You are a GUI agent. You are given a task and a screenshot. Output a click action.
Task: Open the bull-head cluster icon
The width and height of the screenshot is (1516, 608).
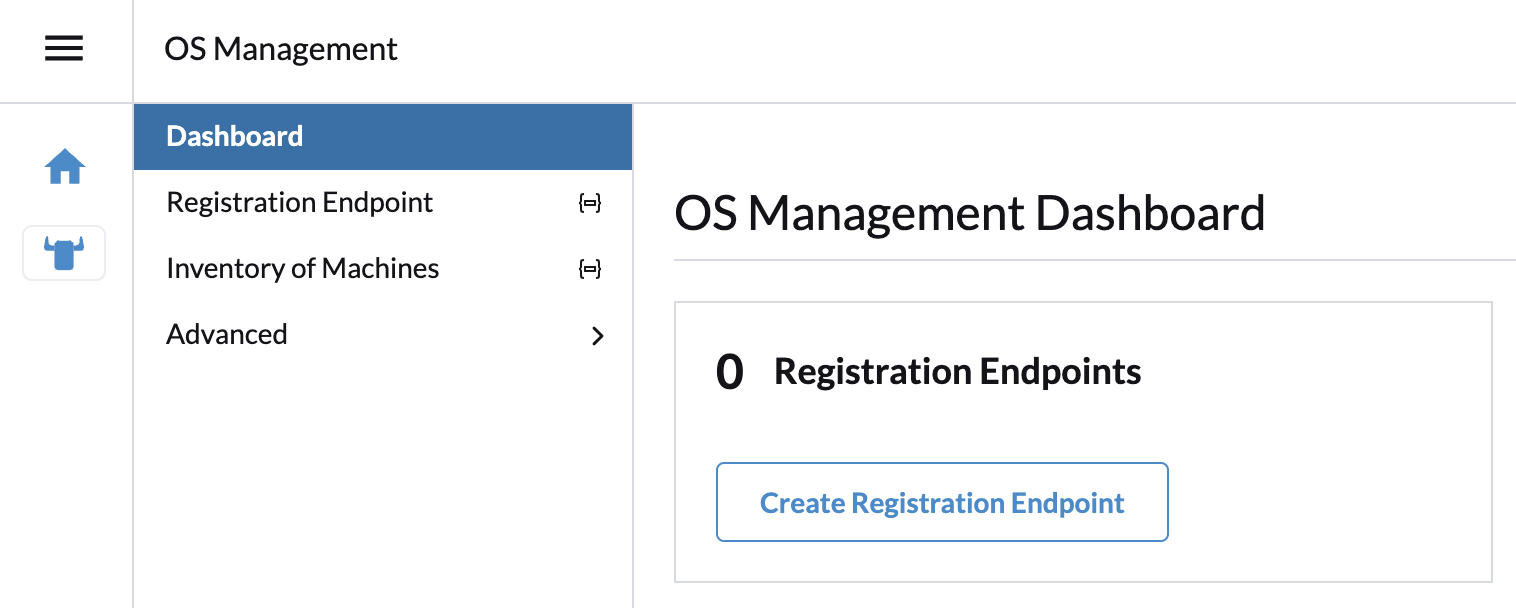65,253
